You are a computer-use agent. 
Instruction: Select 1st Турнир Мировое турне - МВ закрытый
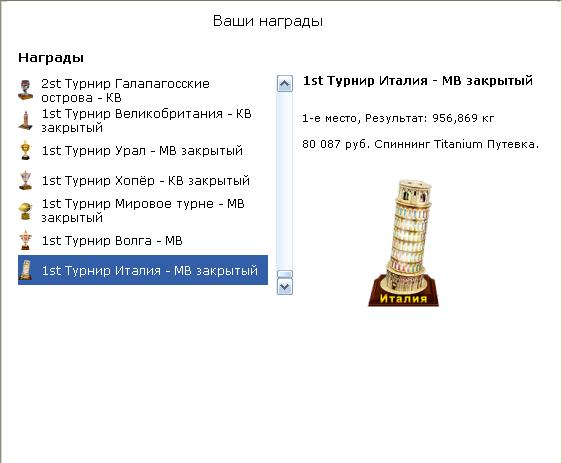[143, 211]
